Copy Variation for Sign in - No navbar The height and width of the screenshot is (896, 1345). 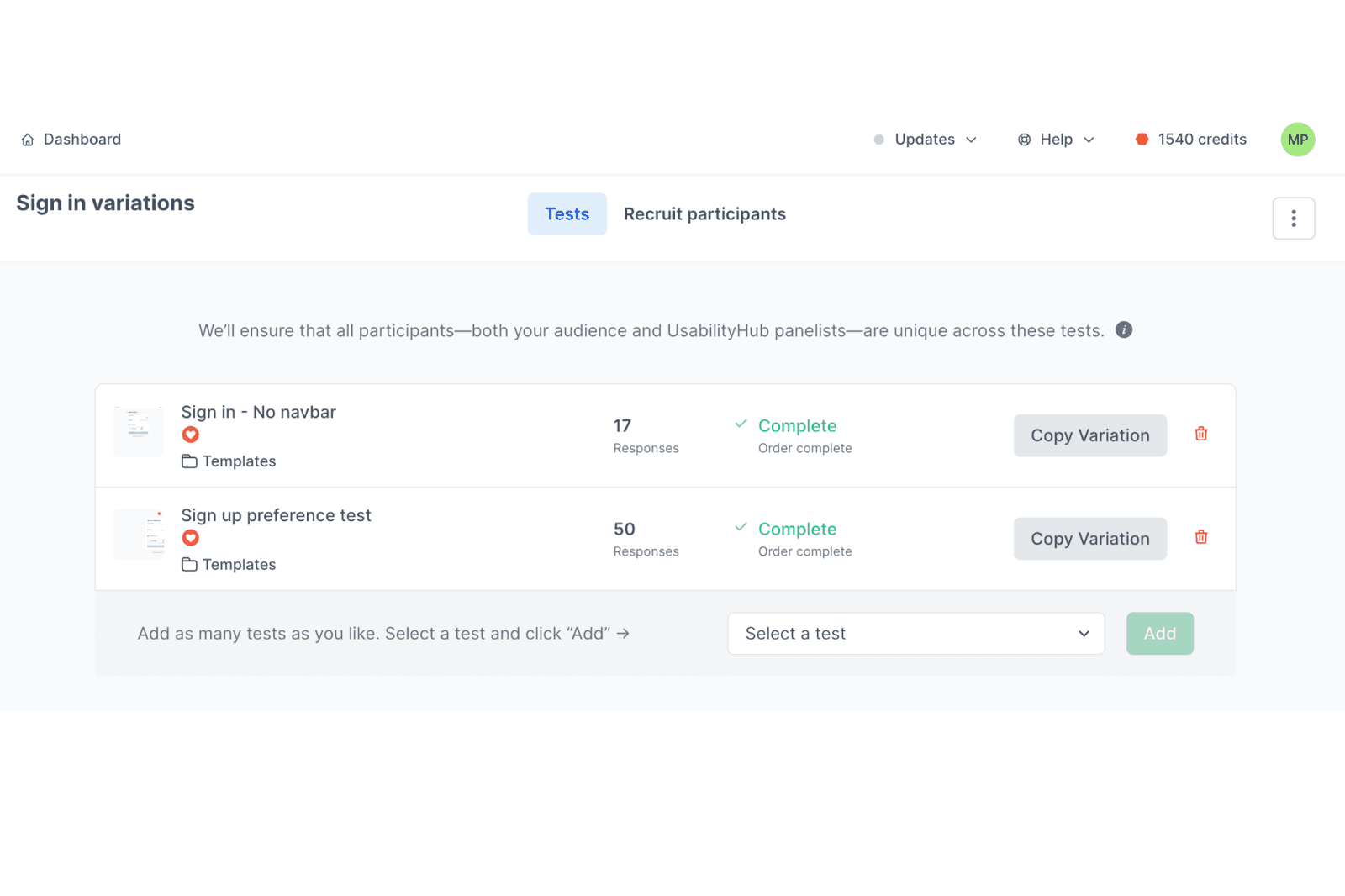[x=1089, y=435]
